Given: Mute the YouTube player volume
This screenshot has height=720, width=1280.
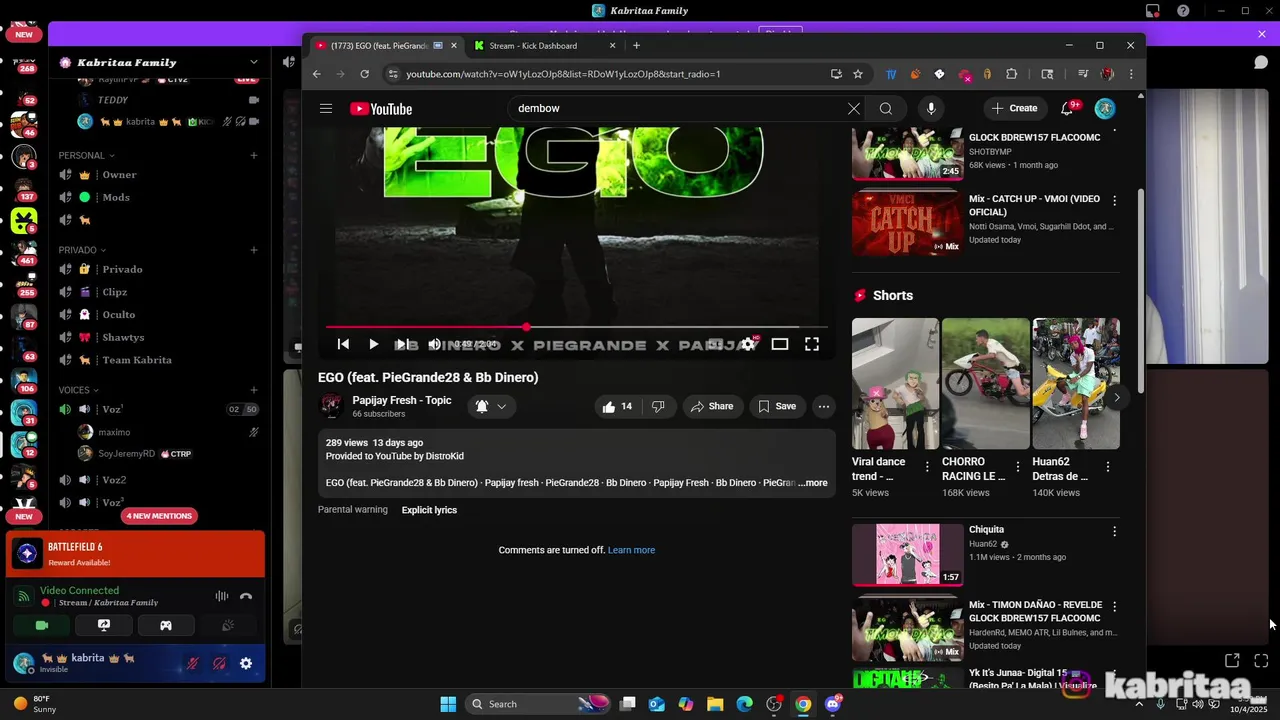Looking at the screenshot, I should pyautogui.click(x=434, y=344).
